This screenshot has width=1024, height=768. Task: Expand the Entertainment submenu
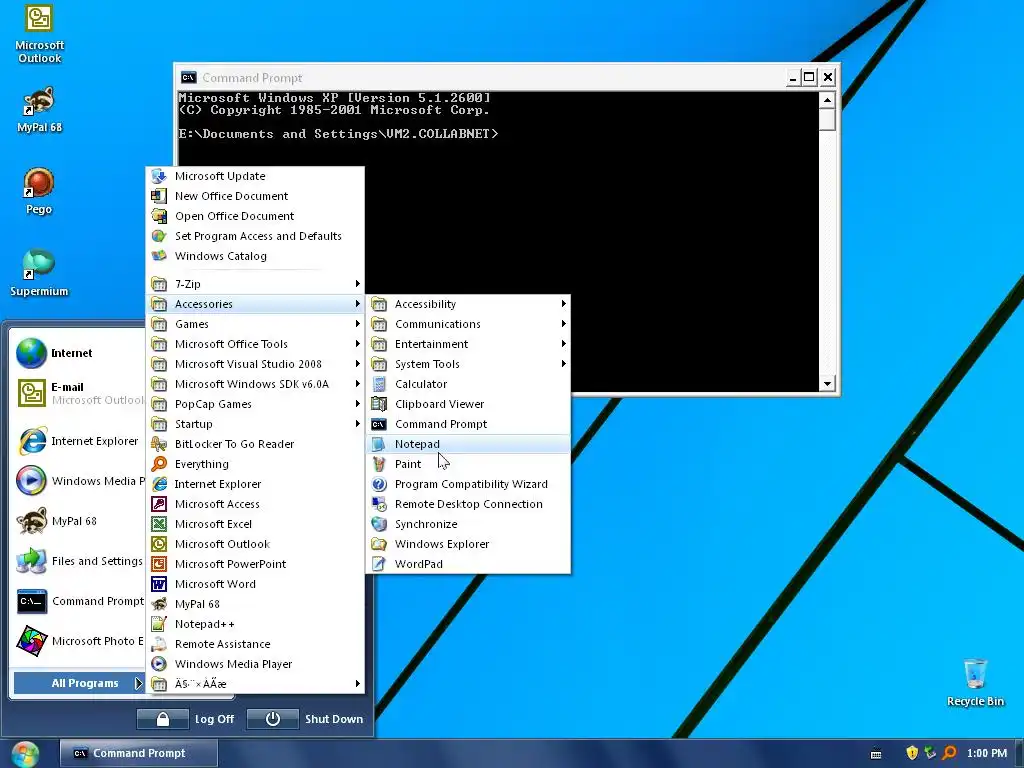(x=468, y=344)
